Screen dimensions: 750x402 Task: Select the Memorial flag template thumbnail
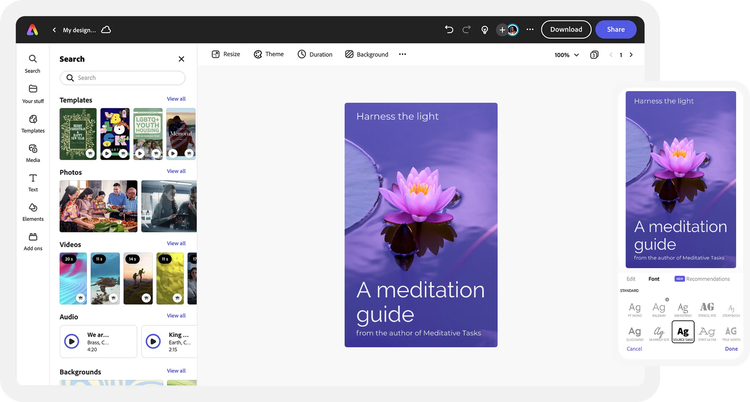coord(181,134)
